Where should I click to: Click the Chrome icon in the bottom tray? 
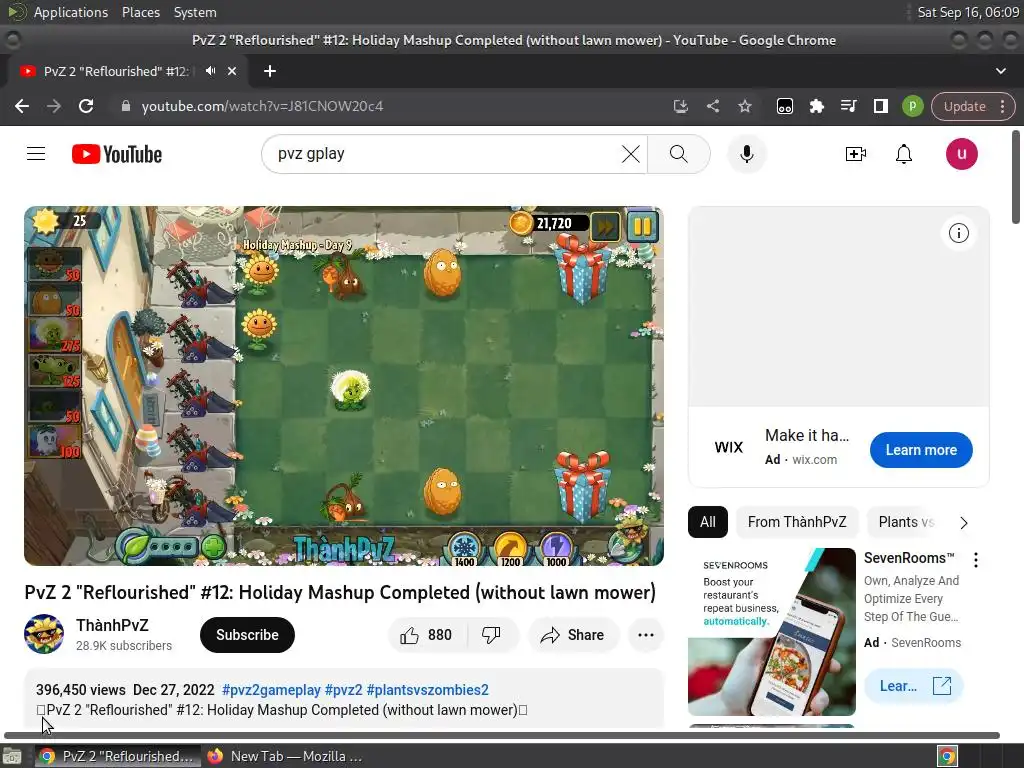pyautogui.click(x=947, y=756)
